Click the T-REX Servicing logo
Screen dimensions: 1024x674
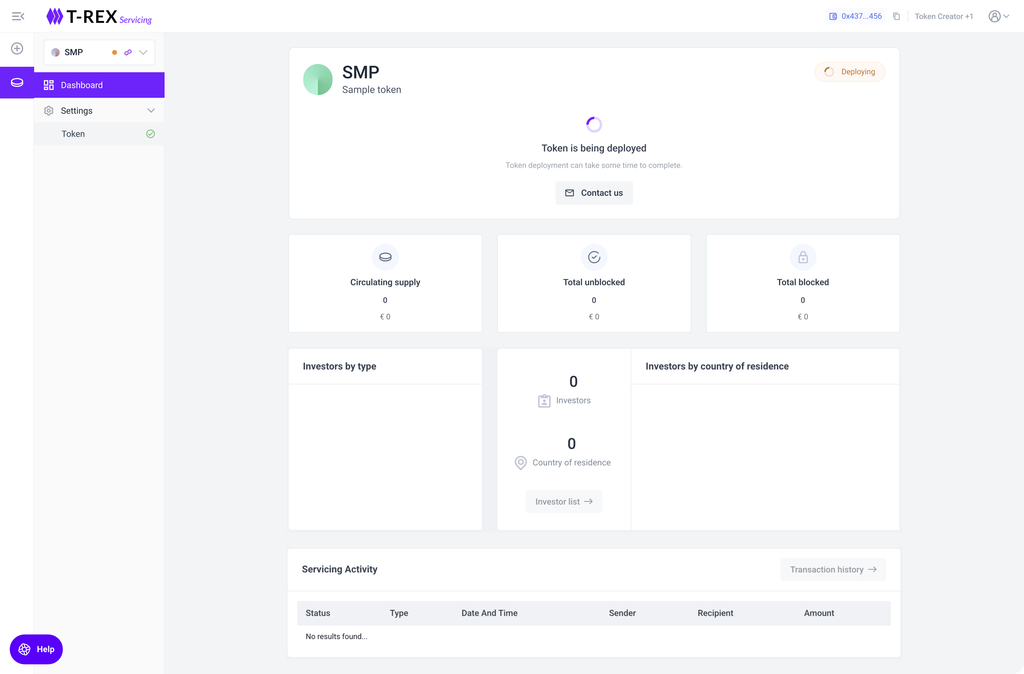coord(99,16)
